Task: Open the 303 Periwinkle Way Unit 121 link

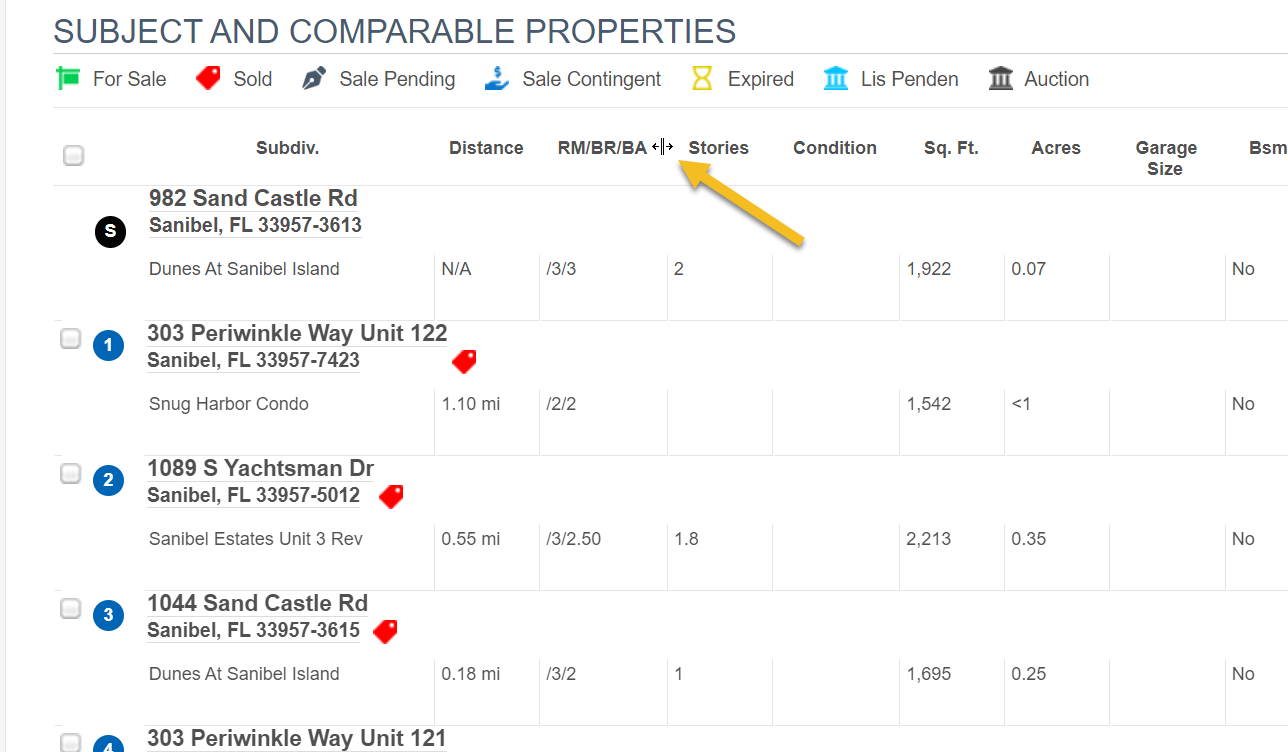Action: pyautogui.click(x=297, y=738)
